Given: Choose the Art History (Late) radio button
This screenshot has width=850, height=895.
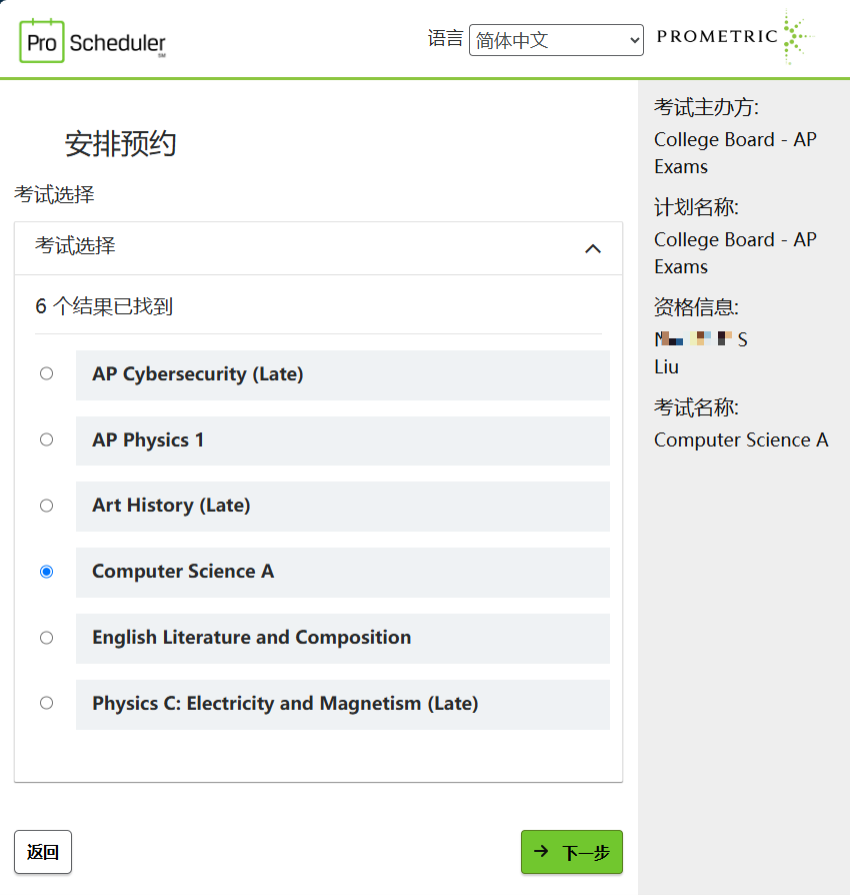Looking at the screenshot, I should 46,506.
